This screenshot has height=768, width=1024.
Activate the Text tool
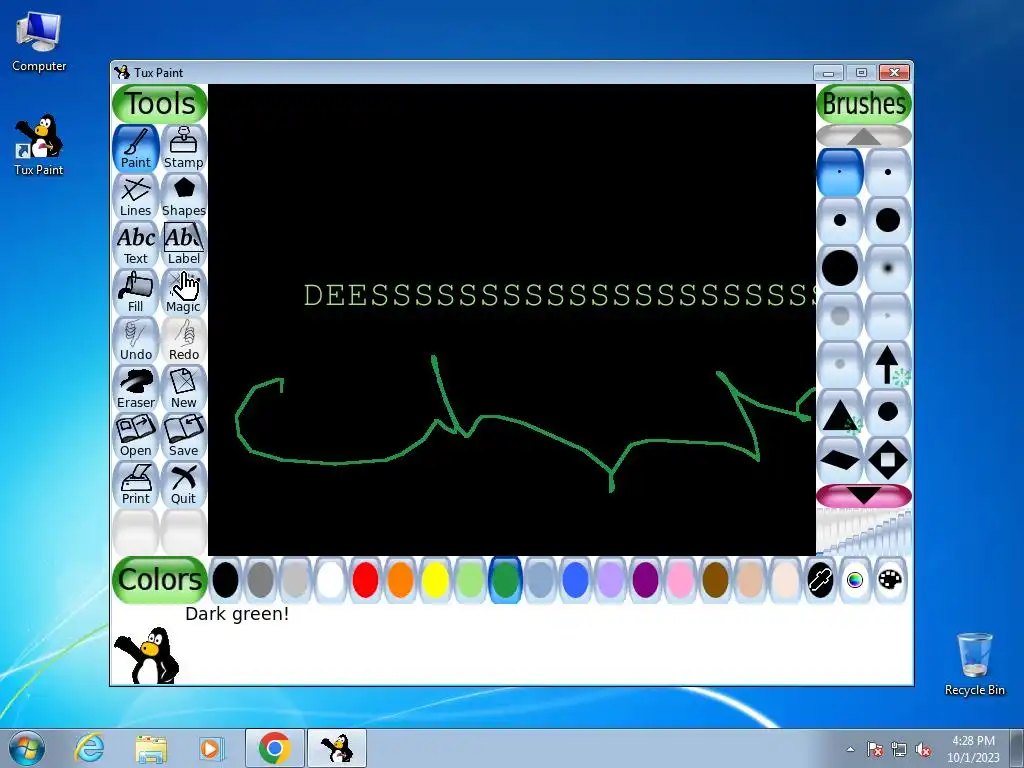point(136,244)
